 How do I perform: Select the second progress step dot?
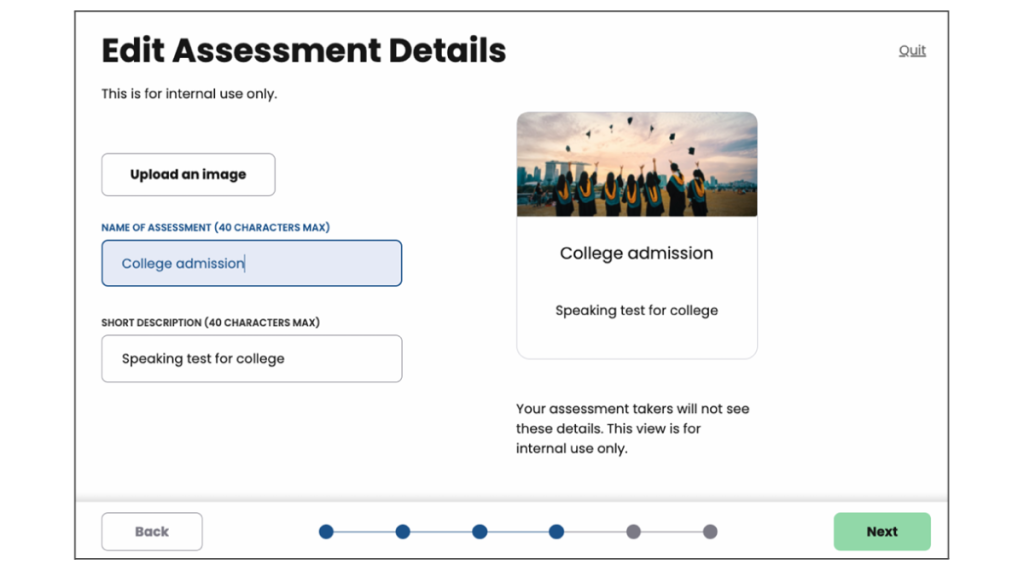click(403, 532)
